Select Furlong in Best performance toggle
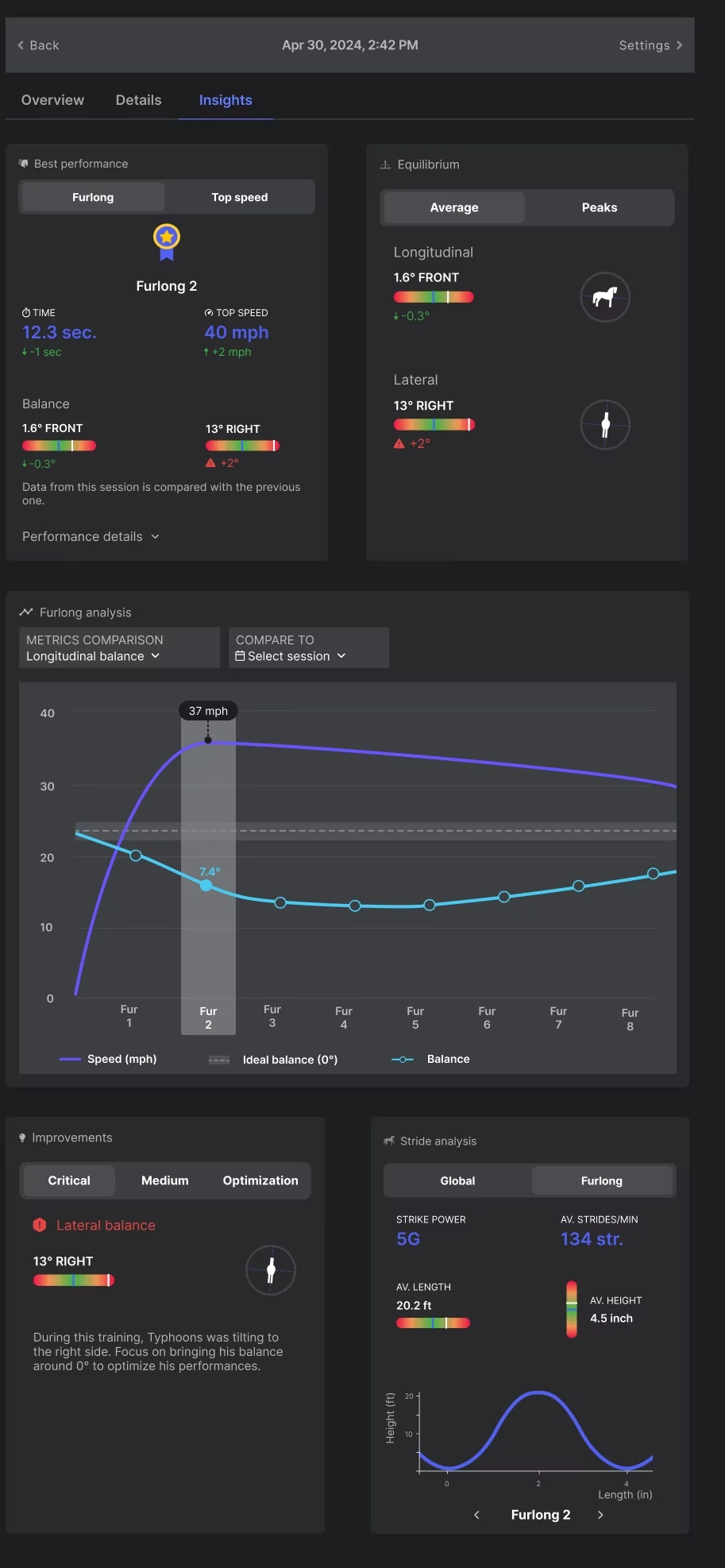This screenshot has height=1568, width=725. 93,197
